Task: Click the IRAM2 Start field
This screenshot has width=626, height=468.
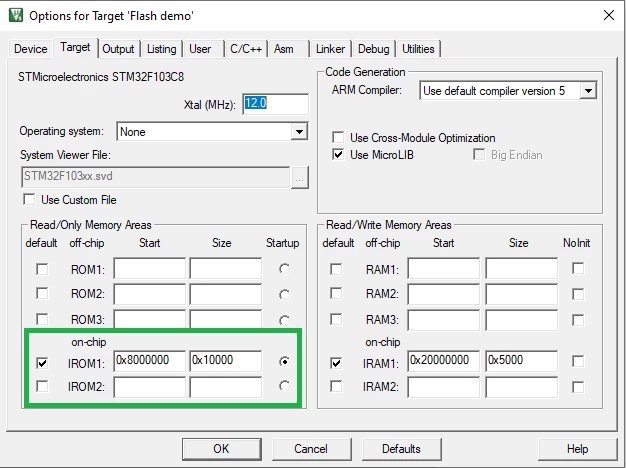Action: click(444, 387)
